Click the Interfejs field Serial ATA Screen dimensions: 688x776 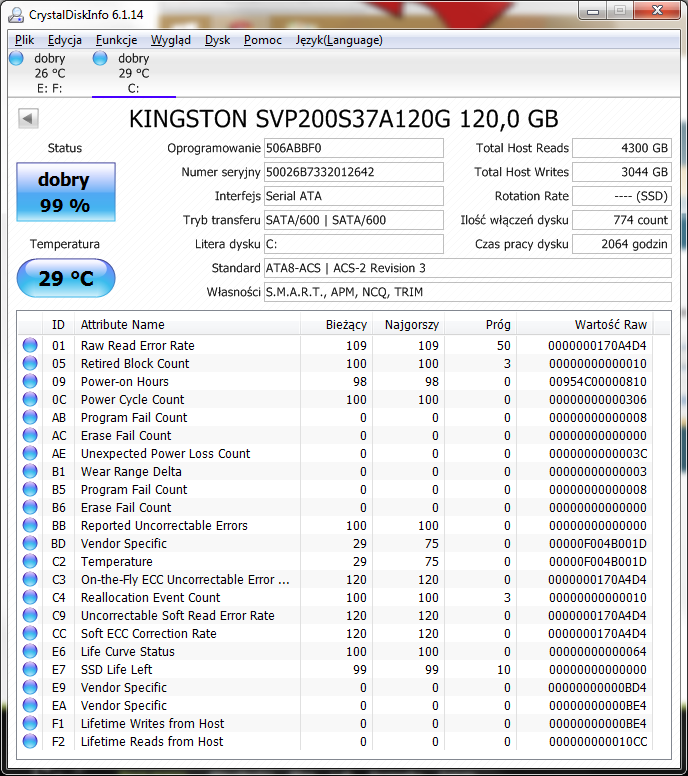click(x=353, y=196)
